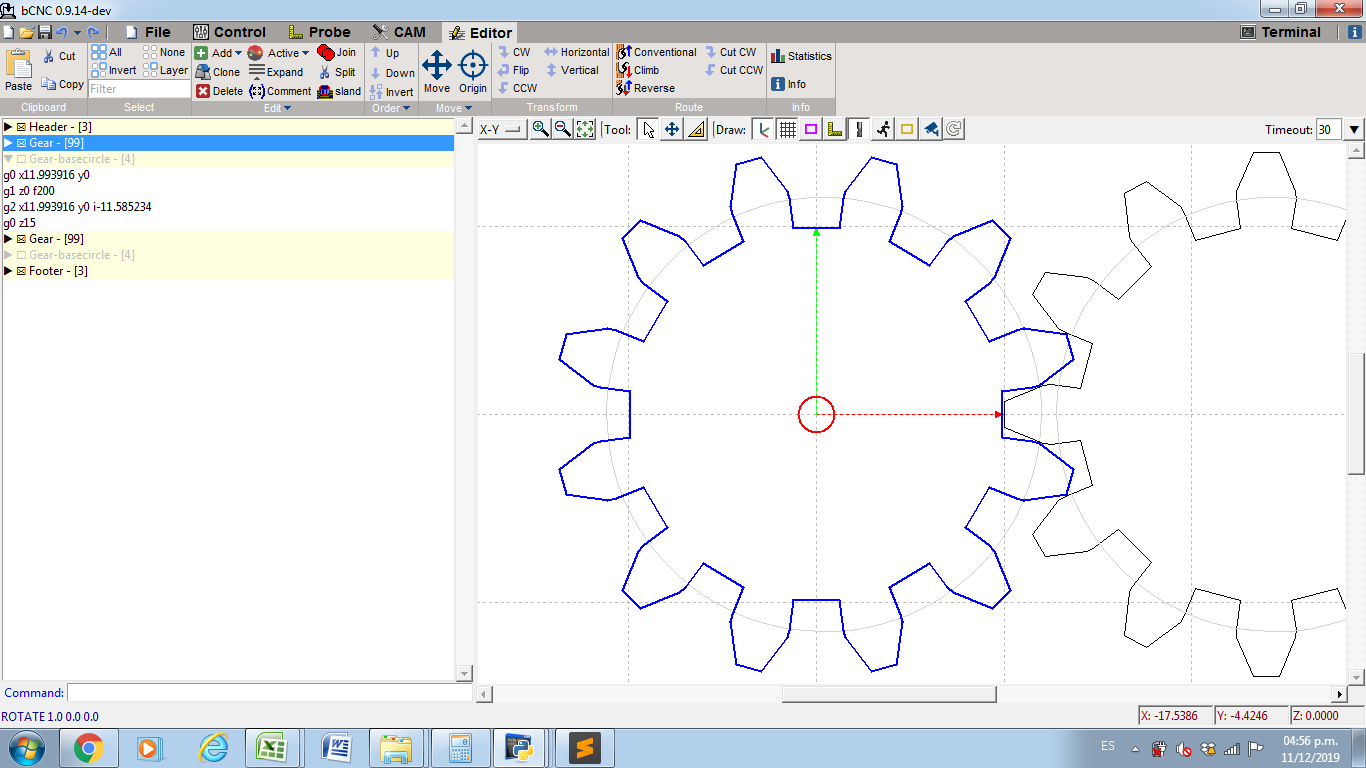The height and width of the screenshot is (768, 1366).
Task: Toggle drawing of the axes
Action: 764,129
